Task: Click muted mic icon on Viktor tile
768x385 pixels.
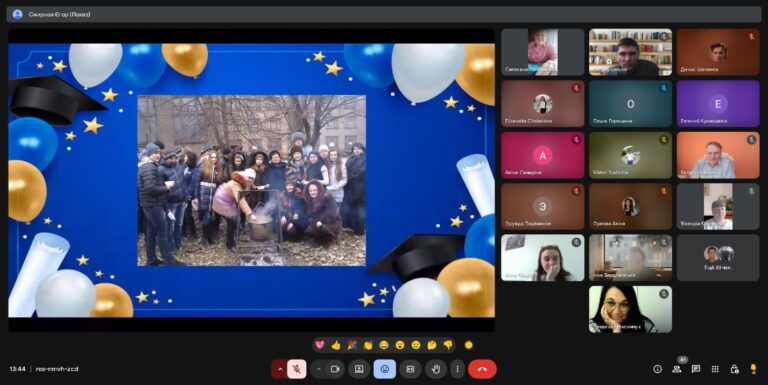Action: 664,140
